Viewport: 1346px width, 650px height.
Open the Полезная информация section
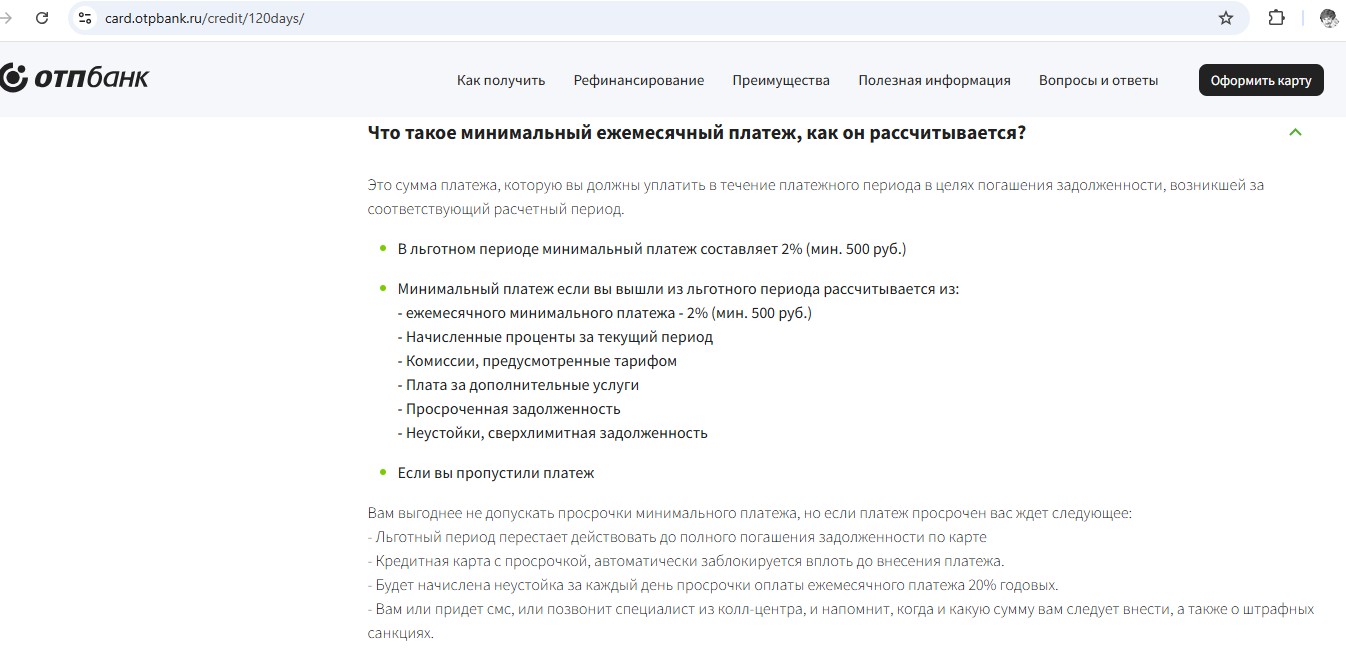pyautogui.click(x=934, y=80)
